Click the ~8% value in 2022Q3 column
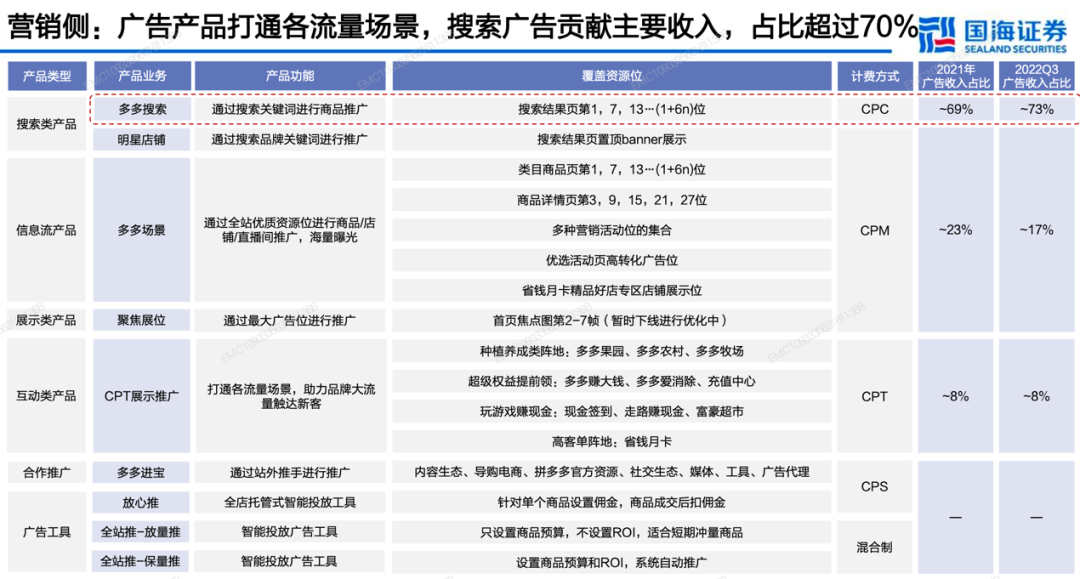Image resolution: width=1080 pixels, height=579 pixels. tap(1036, 396)
